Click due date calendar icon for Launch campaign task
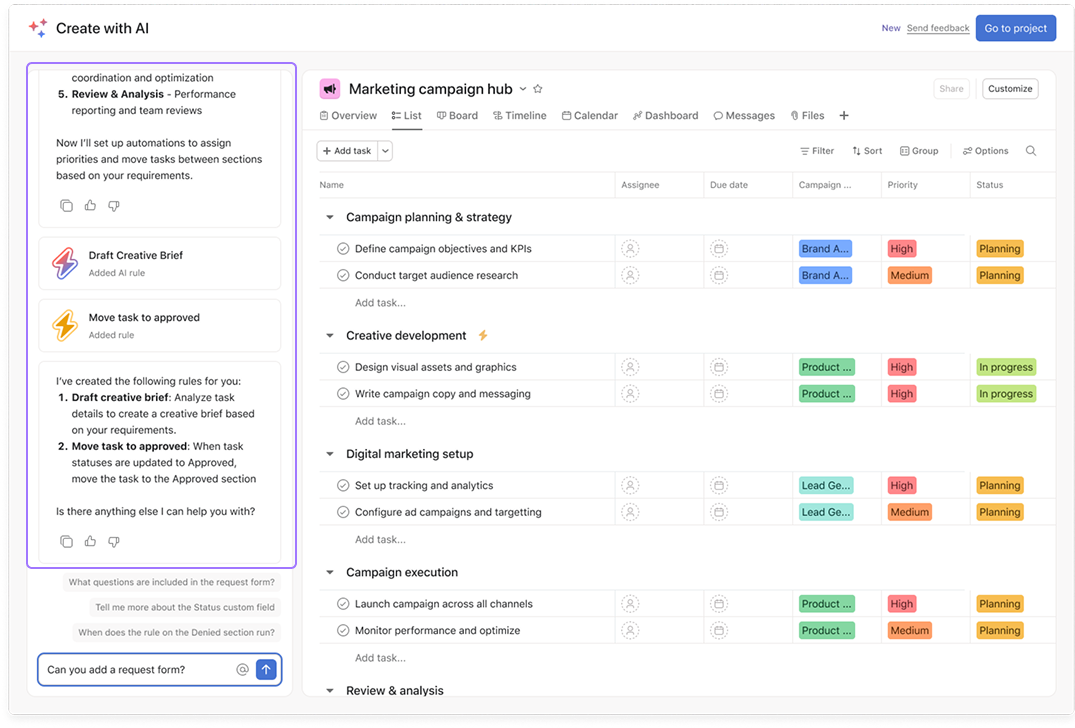Viewport: 1075px width, 728px height. pyautogui.click(x=718, y=604)
